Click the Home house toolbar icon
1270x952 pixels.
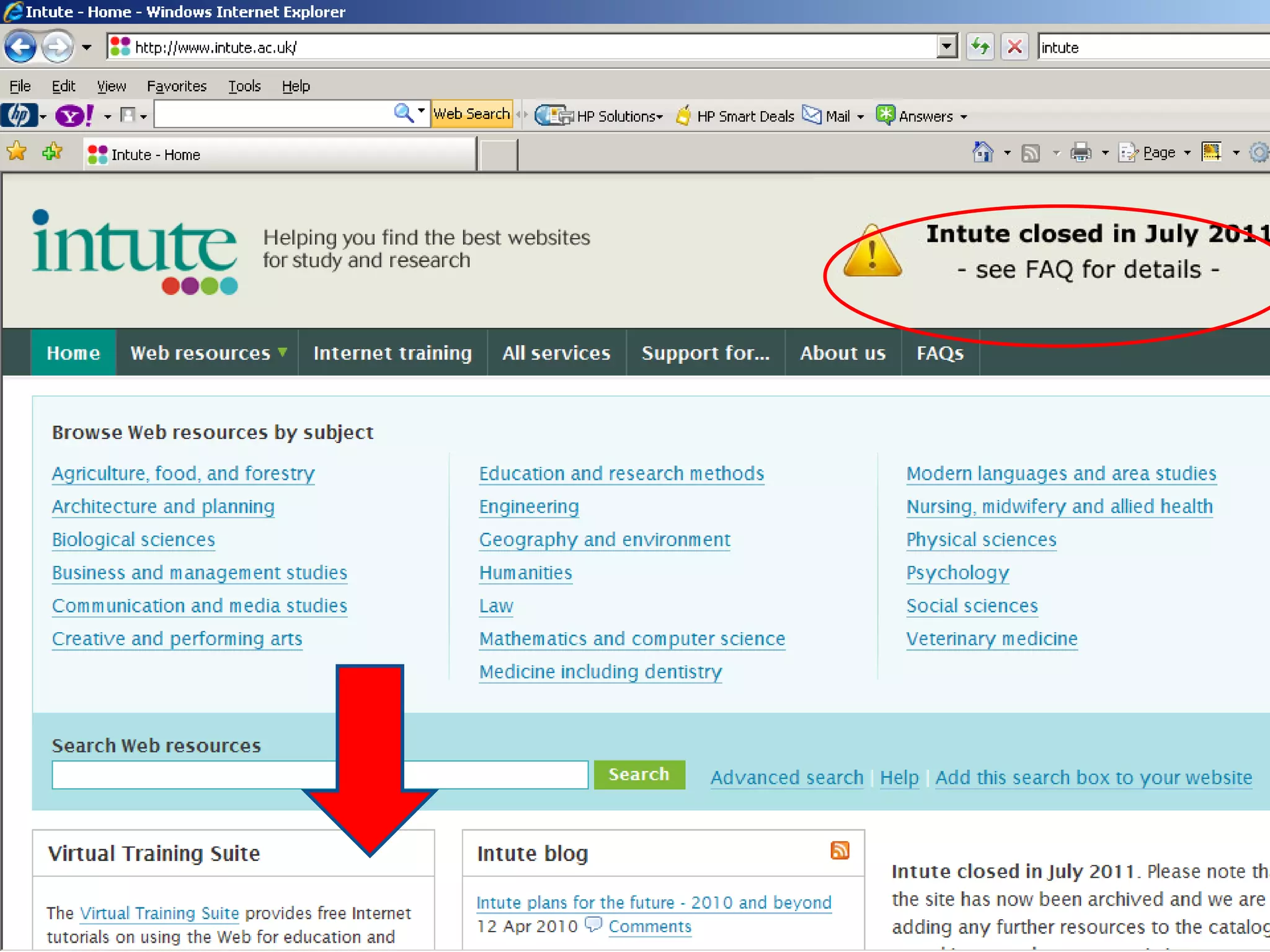point(983,152)
